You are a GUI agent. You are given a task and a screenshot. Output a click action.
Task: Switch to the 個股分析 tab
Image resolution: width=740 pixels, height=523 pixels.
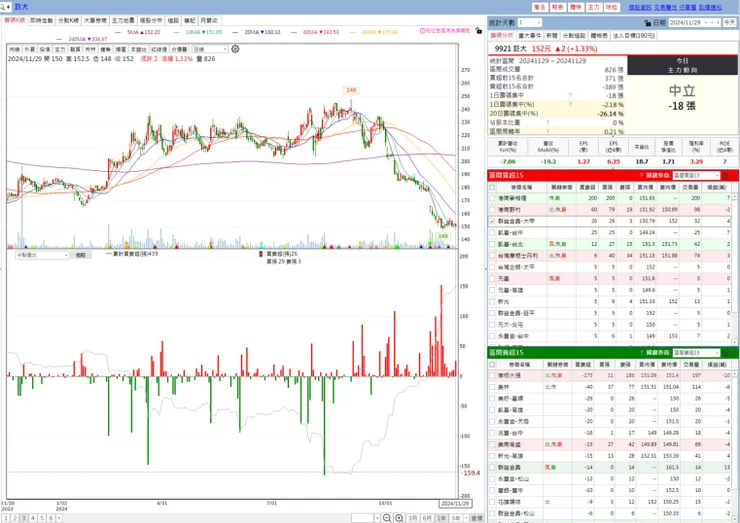(151, 21)
